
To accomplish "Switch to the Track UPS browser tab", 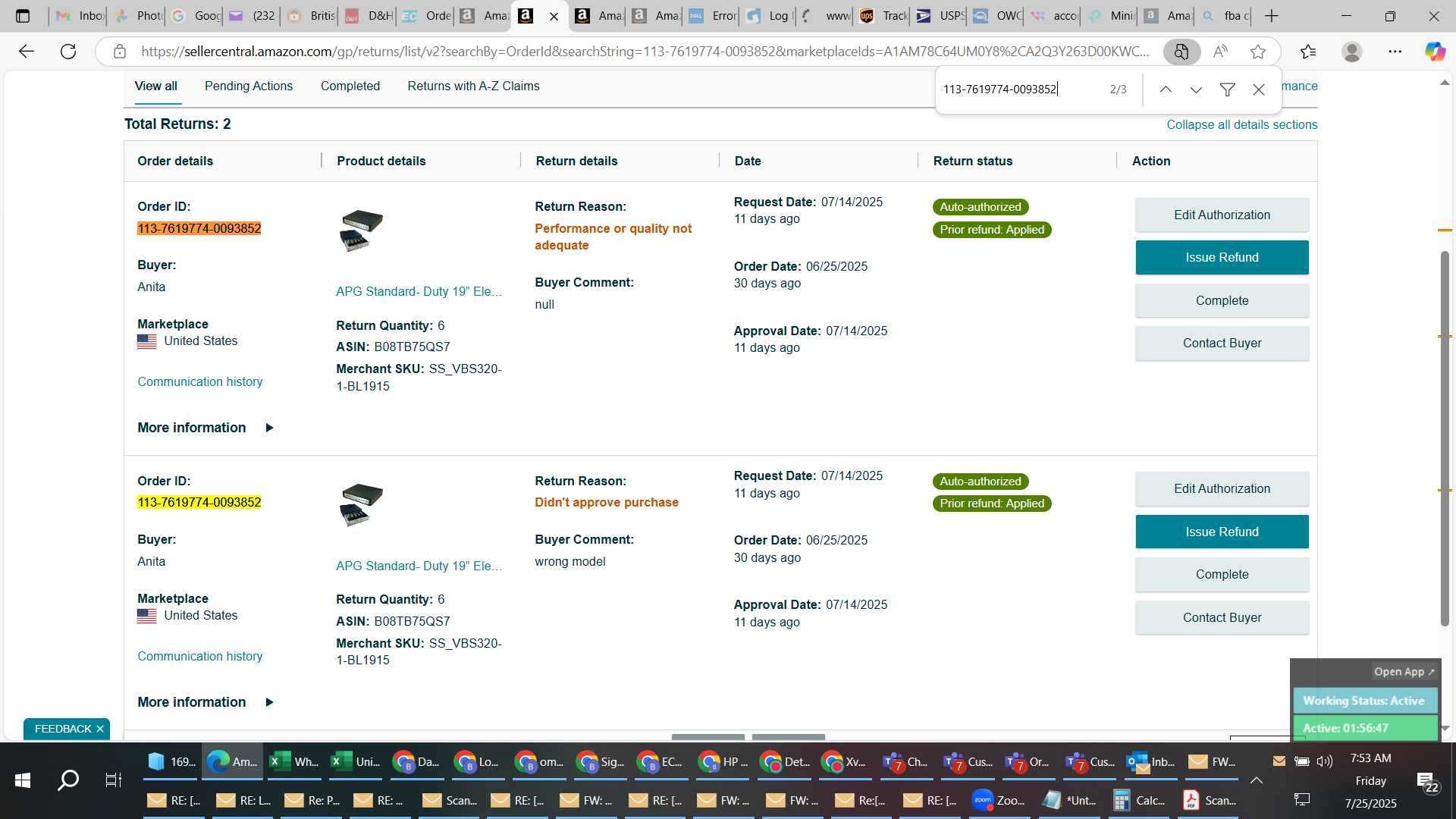I will click(x=882, y=16).
